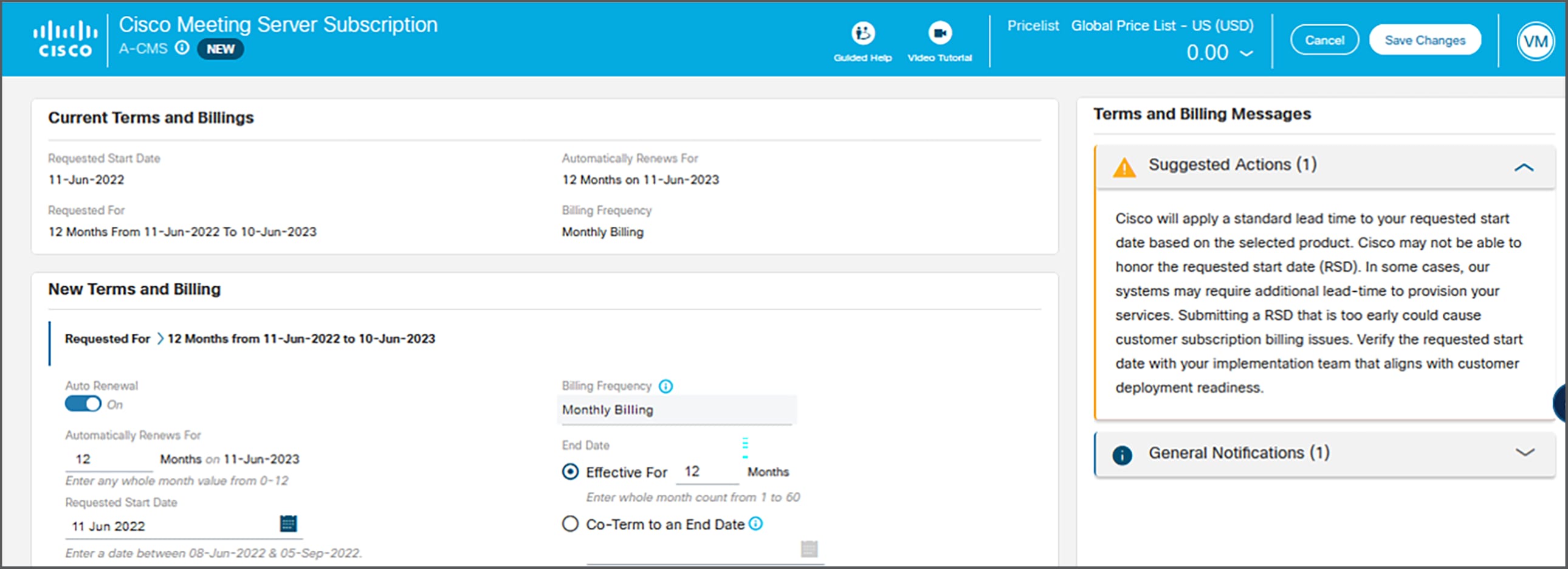The width and height of the screenshot is (1568, 569).
Task: Click the Terms and Billing Messages heading
Action: tap(1202, 114)
